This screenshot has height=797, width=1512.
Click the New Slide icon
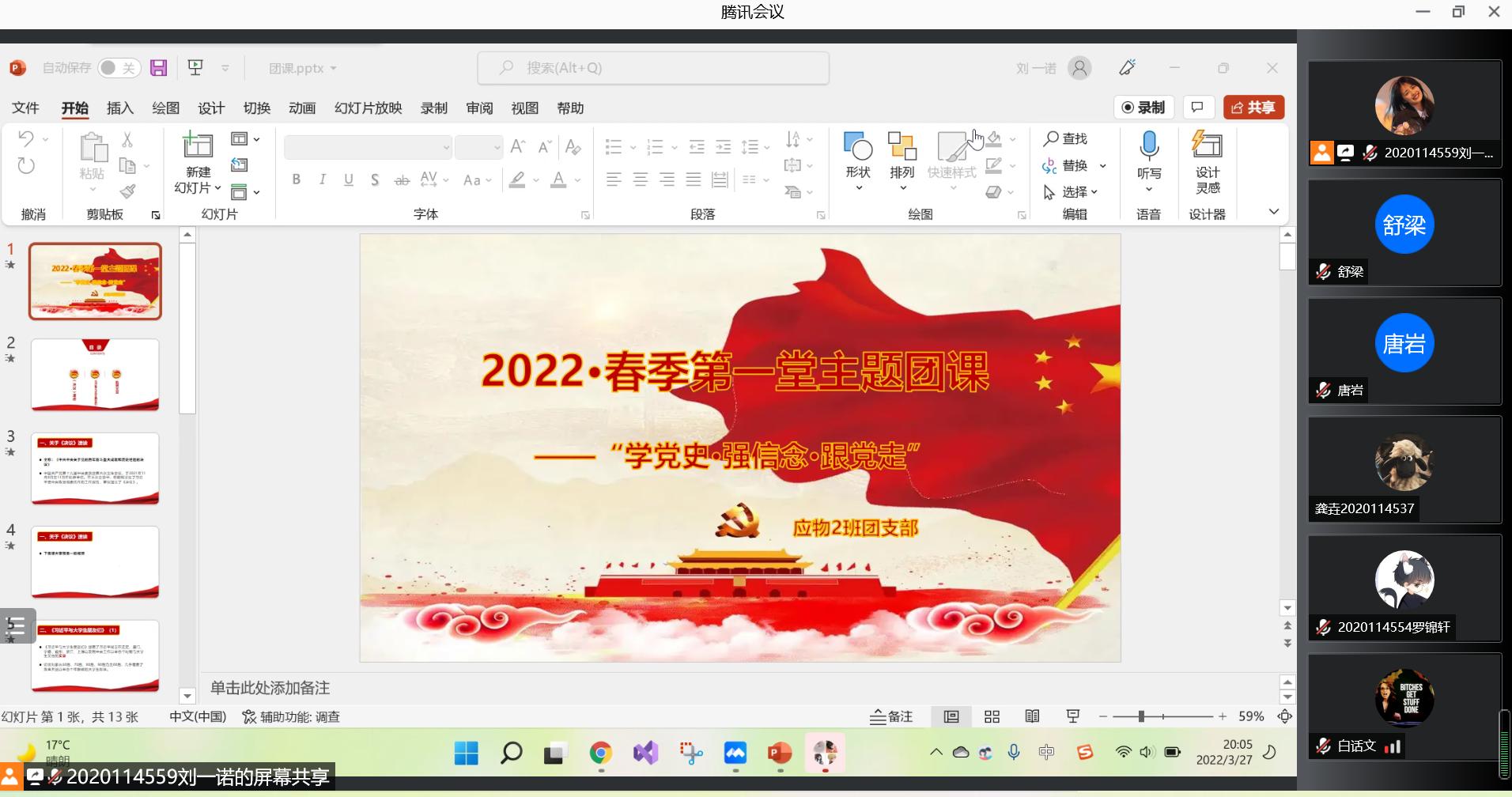coord(198,145)
